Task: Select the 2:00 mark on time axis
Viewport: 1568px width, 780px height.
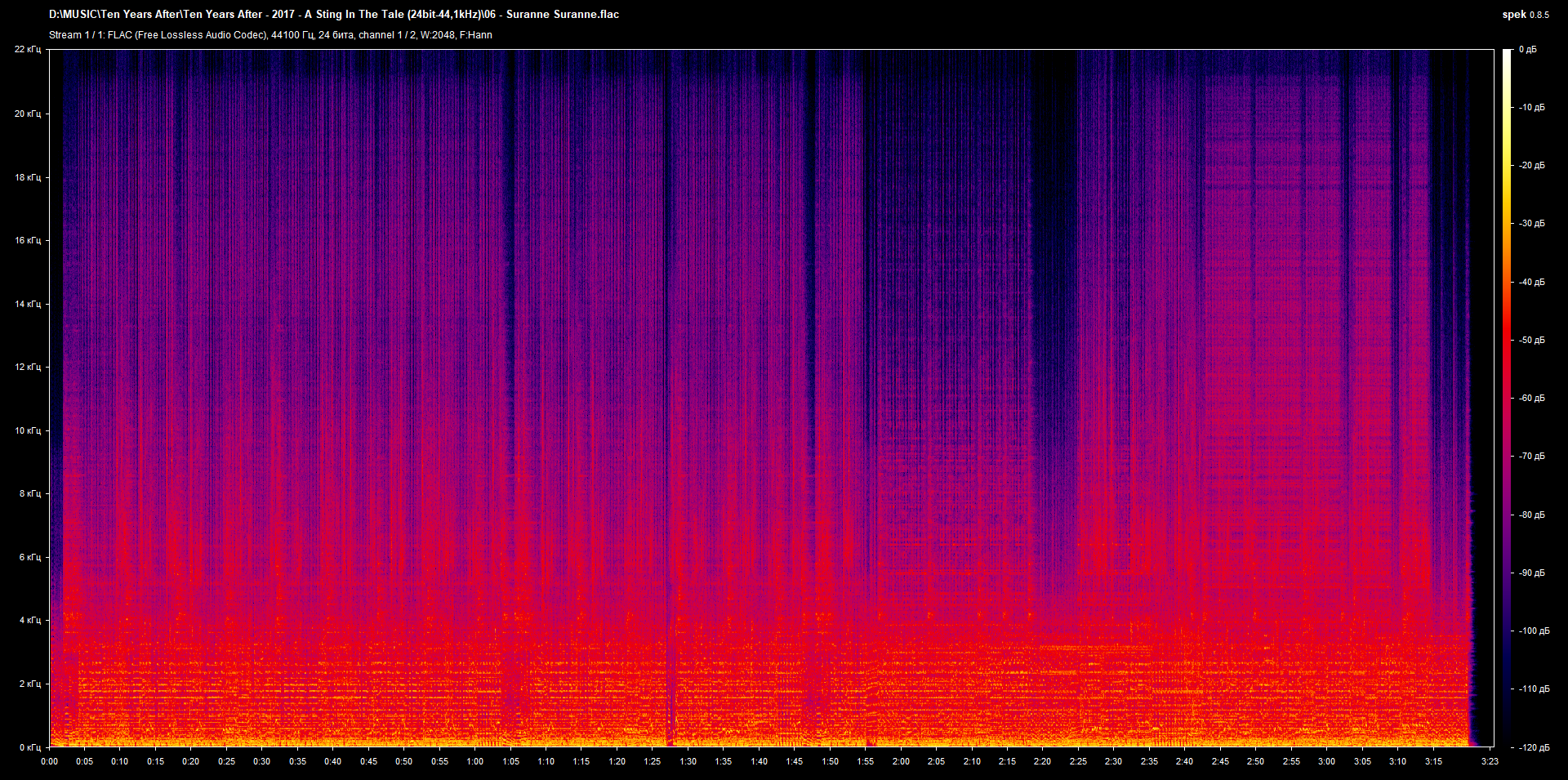Action: pos(901,761)
